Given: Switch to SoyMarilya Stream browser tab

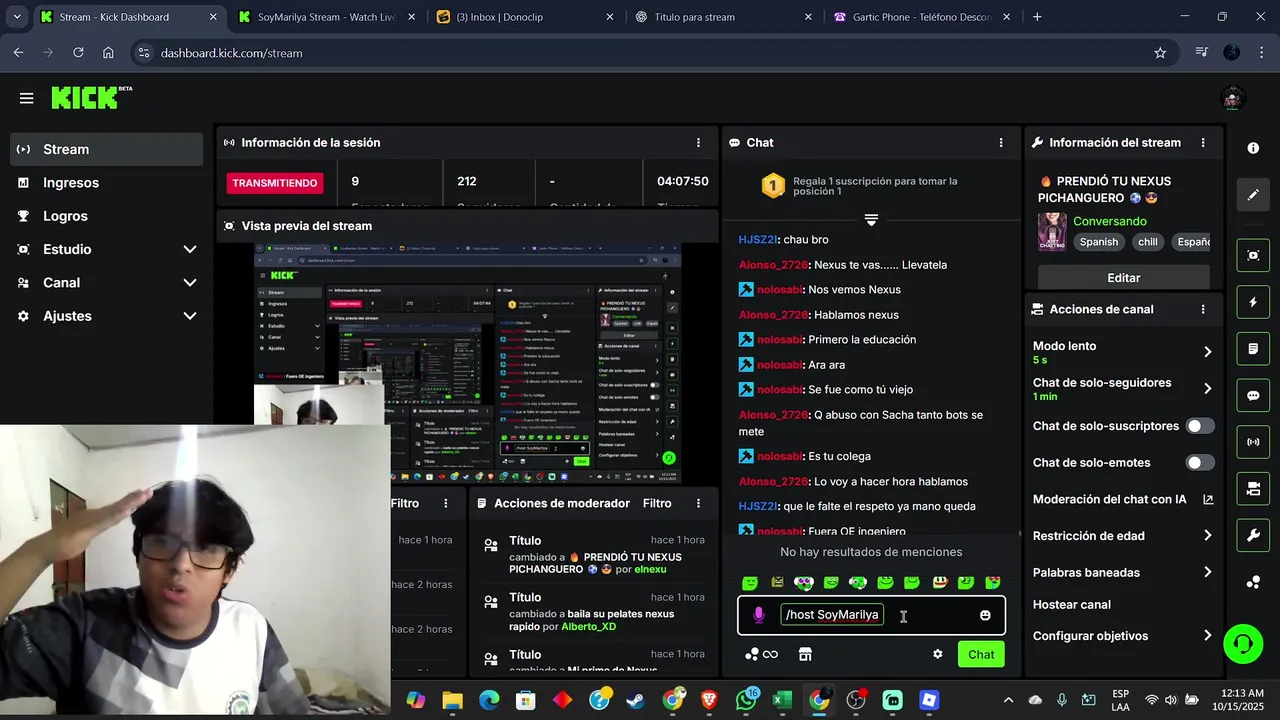Looking at the screenshot, I should [326, 17].
